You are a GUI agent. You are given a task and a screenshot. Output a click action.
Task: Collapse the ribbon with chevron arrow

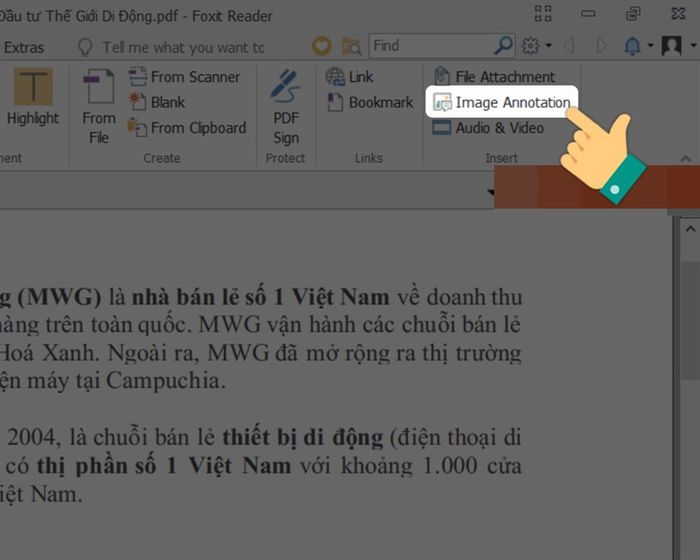(x=686, y=159)
